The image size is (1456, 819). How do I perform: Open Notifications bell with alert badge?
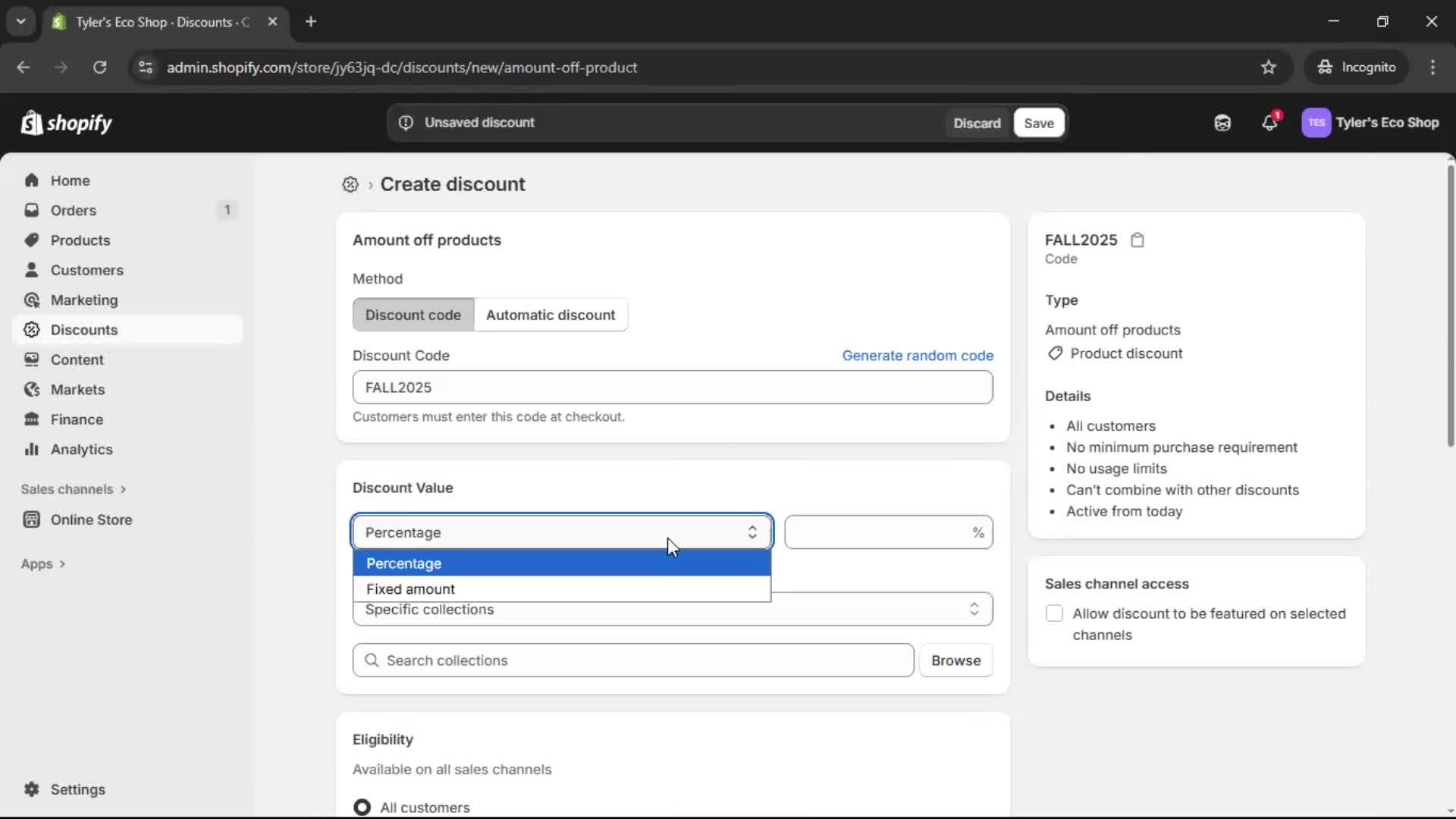(1270, 123)
